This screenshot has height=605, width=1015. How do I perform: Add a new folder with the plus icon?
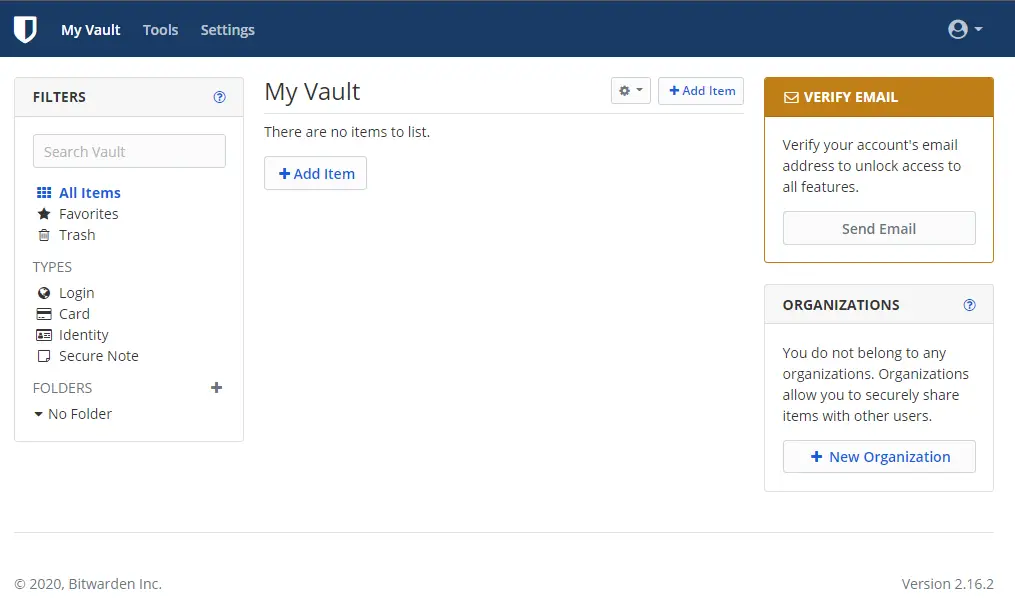(216, 388)
